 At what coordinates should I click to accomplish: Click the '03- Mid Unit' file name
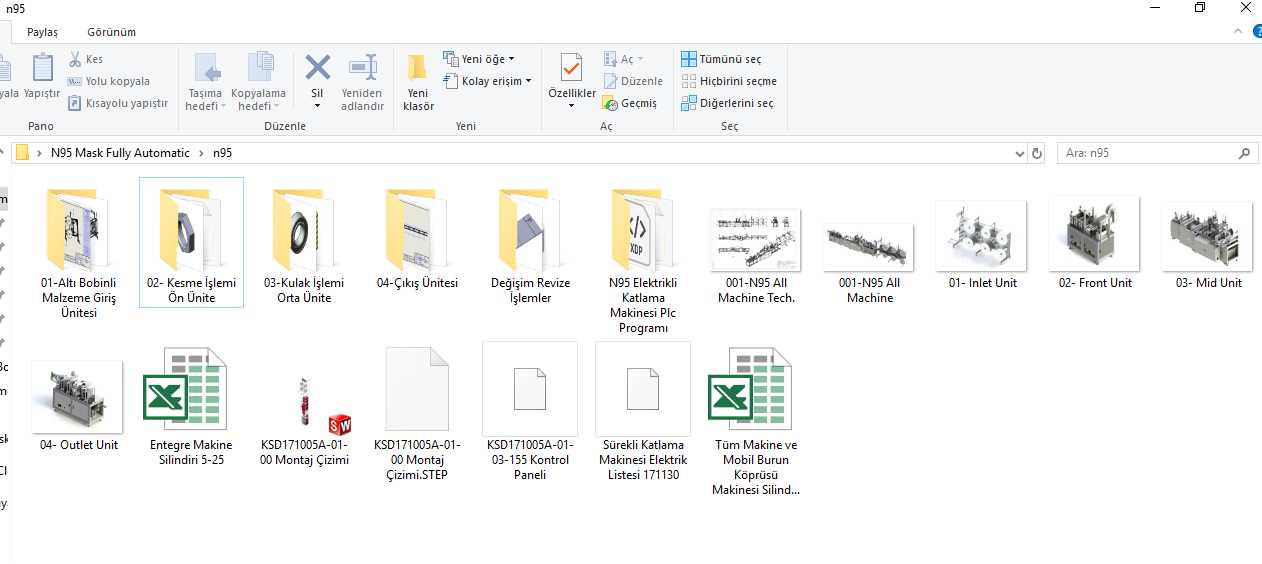(1208, 283)
